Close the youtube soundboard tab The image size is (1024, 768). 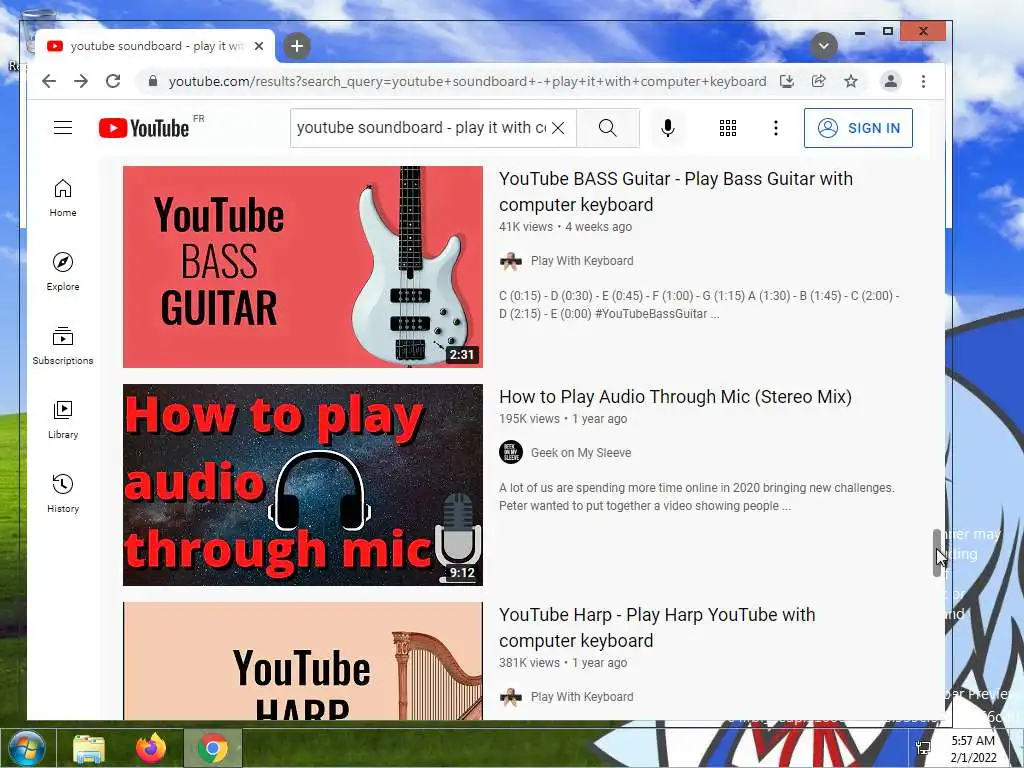259,46
